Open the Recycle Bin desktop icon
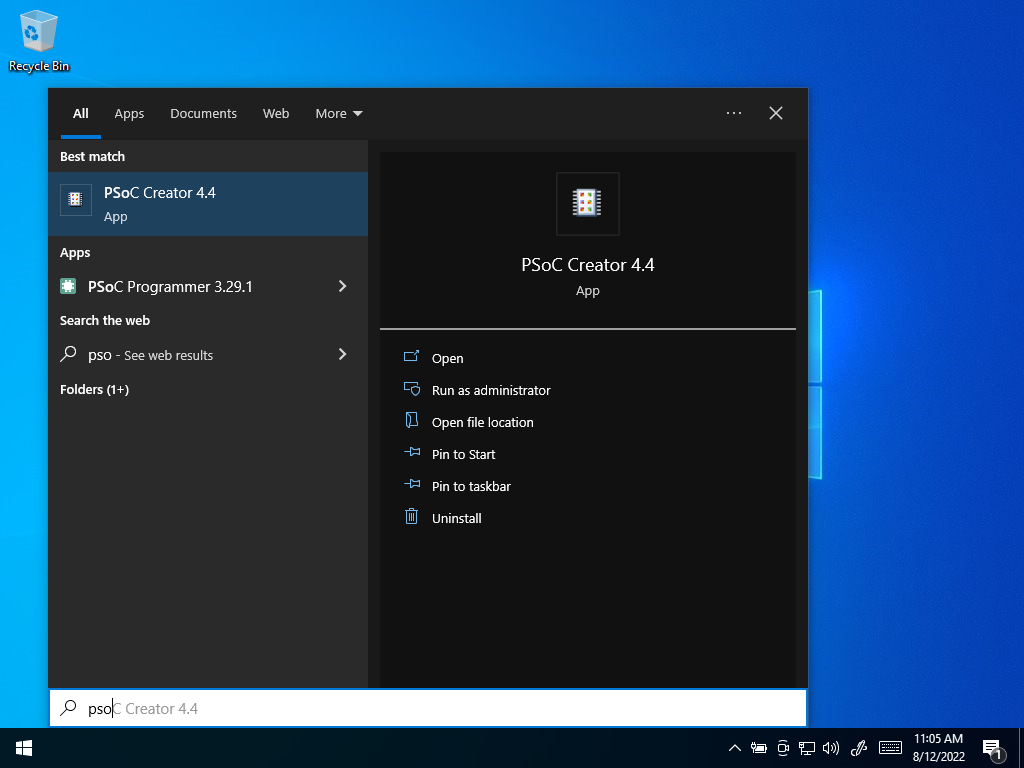Viewport: 1024px width, 768px height. [39, 40]
